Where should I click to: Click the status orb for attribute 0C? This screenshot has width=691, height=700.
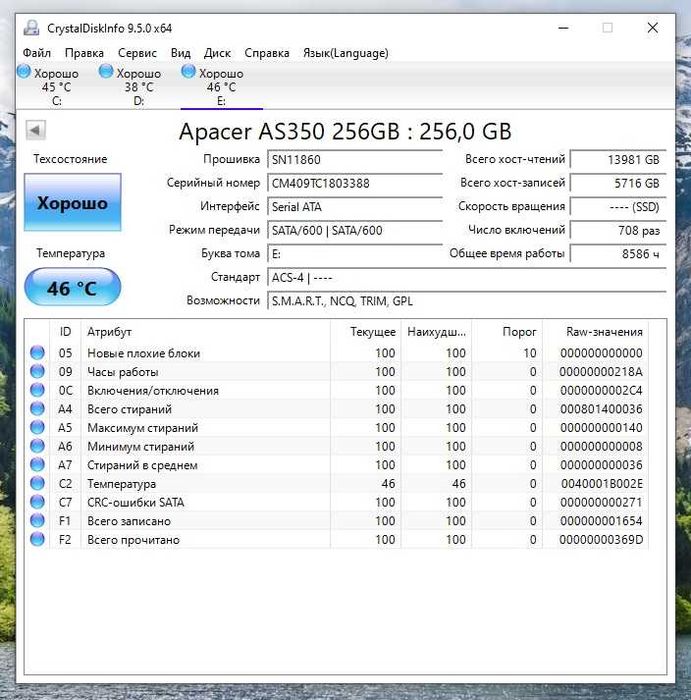[x=37, y=390]
